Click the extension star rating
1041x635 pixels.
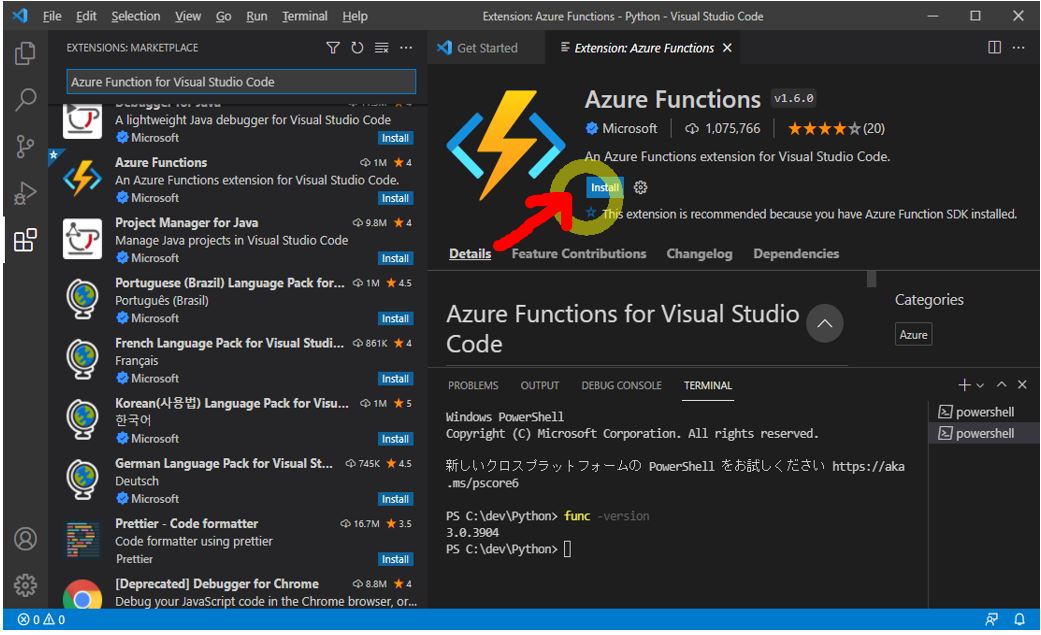coord(836,128)
